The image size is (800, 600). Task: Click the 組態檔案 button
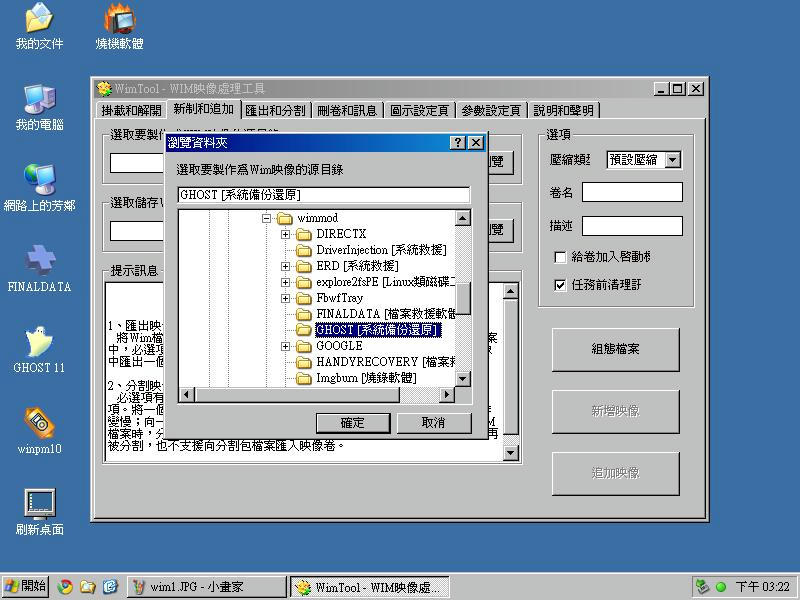pyautogui.click(x=615, y=349)
